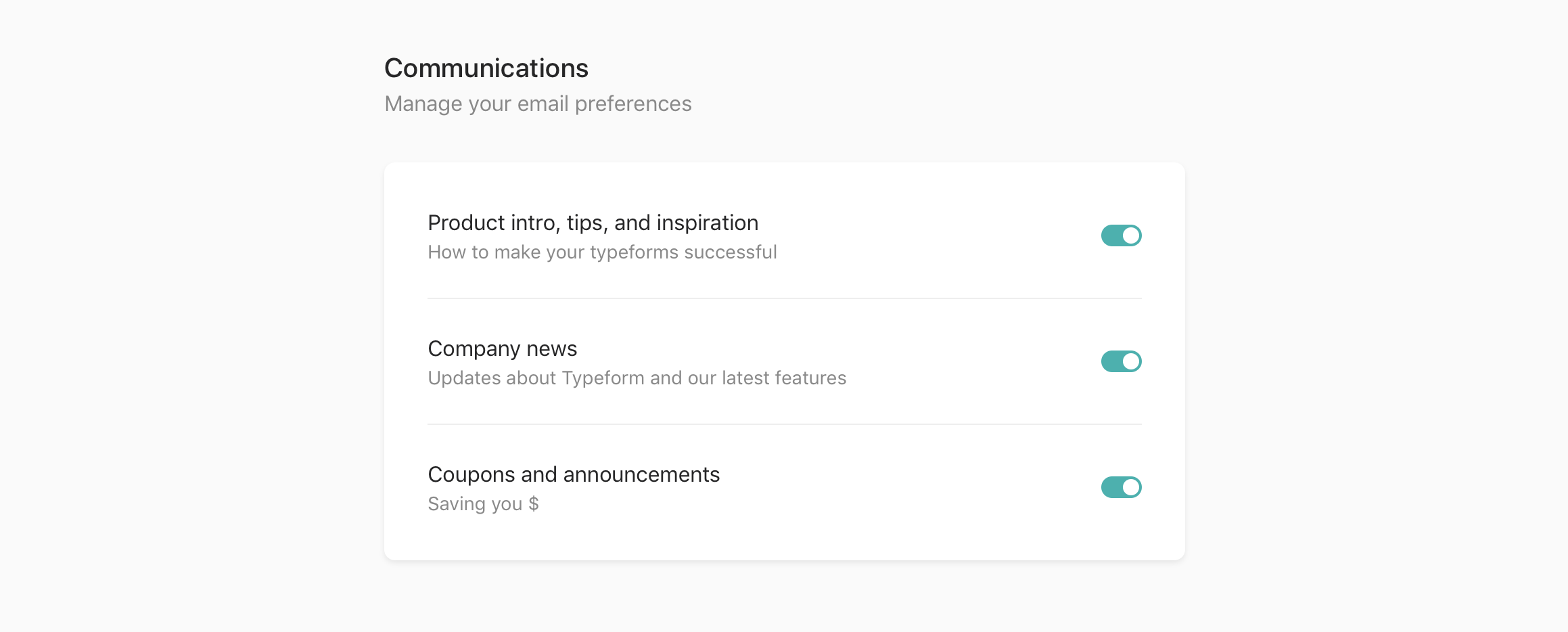Viewport: 1568px width, 632px height.
Task: Turn off Product intro, tips, and inspiration toggle
Action: coord(1121,235)
